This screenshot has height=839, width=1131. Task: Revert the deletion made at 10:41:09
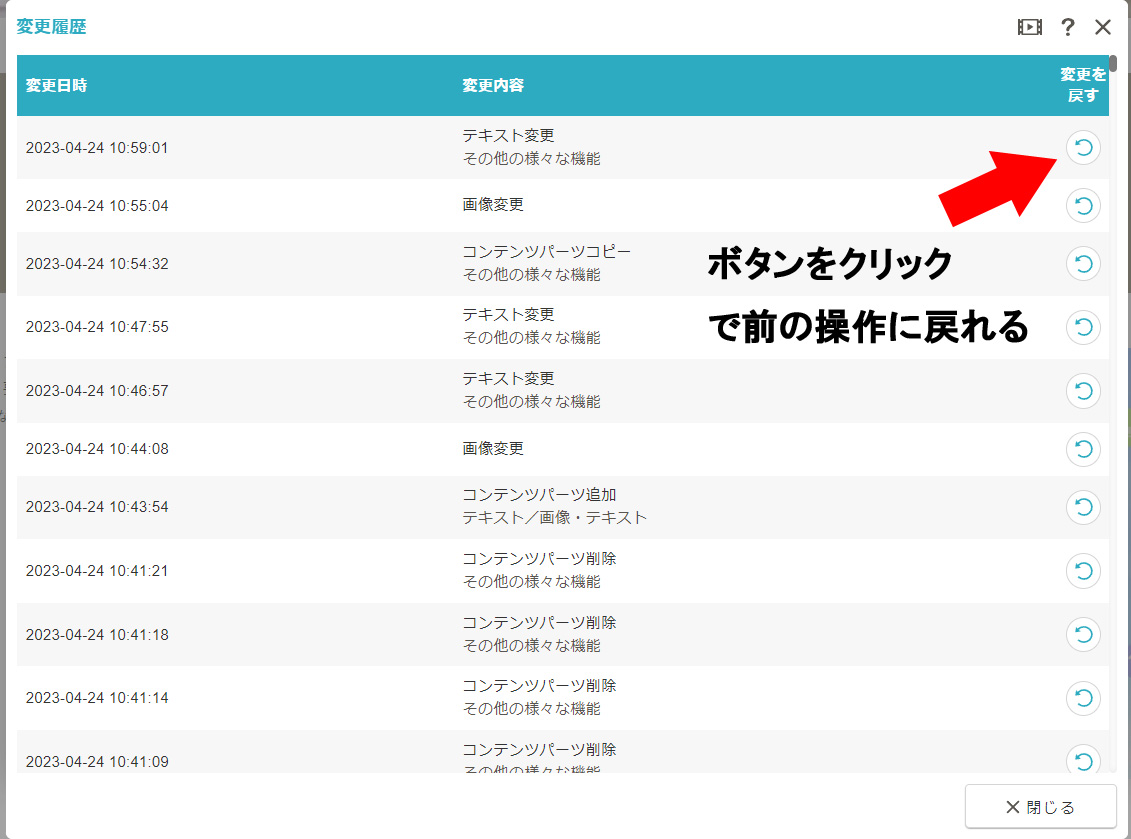pyautogui.click(x=1083, y=759)
